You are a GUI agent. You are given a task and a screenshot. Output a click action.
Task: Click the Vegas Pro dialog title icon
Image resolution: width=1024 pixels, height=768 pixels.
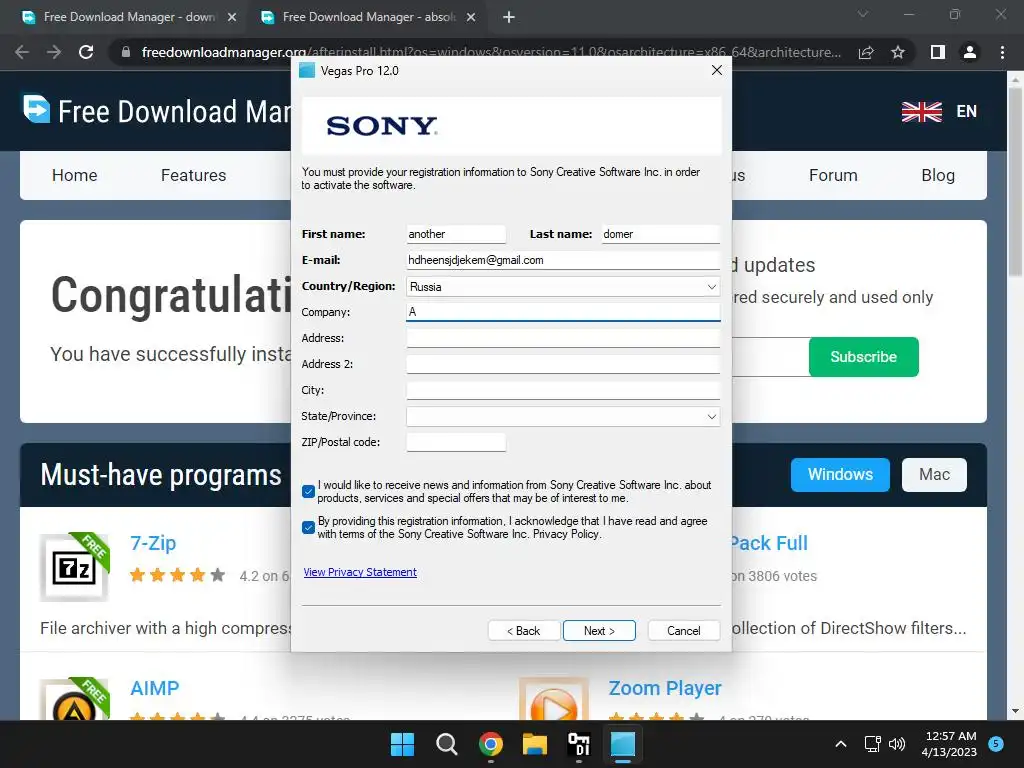pos(307,71)
